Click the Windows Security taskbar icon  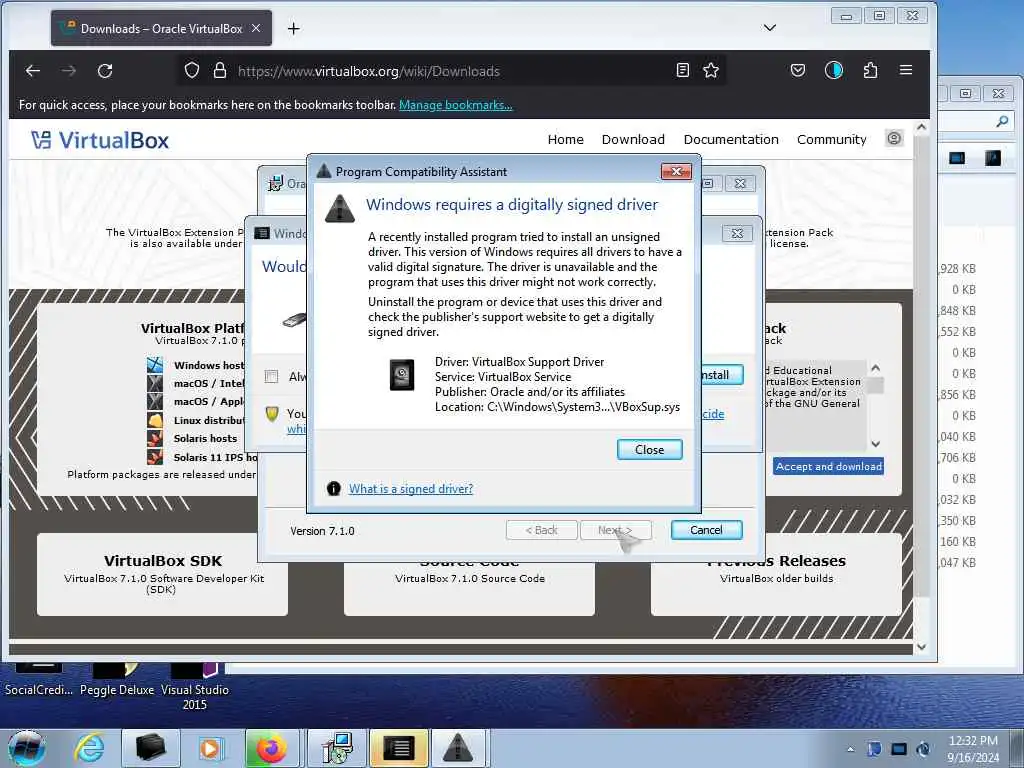(x=398, y=748)
